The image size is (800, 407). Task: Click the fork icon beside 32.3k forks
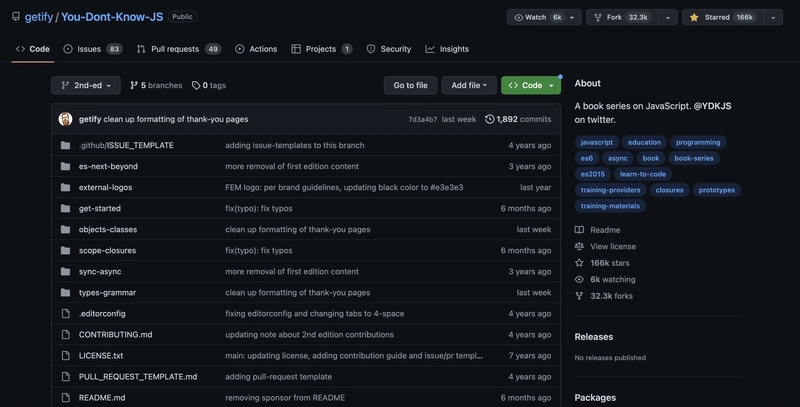[x=579, y=296]
